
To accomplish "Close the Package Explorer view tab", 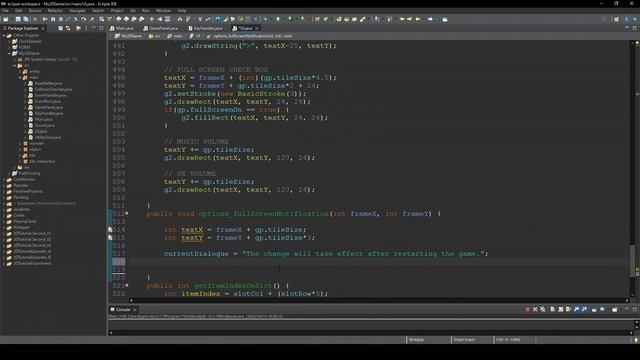I will tap(43, 28).
